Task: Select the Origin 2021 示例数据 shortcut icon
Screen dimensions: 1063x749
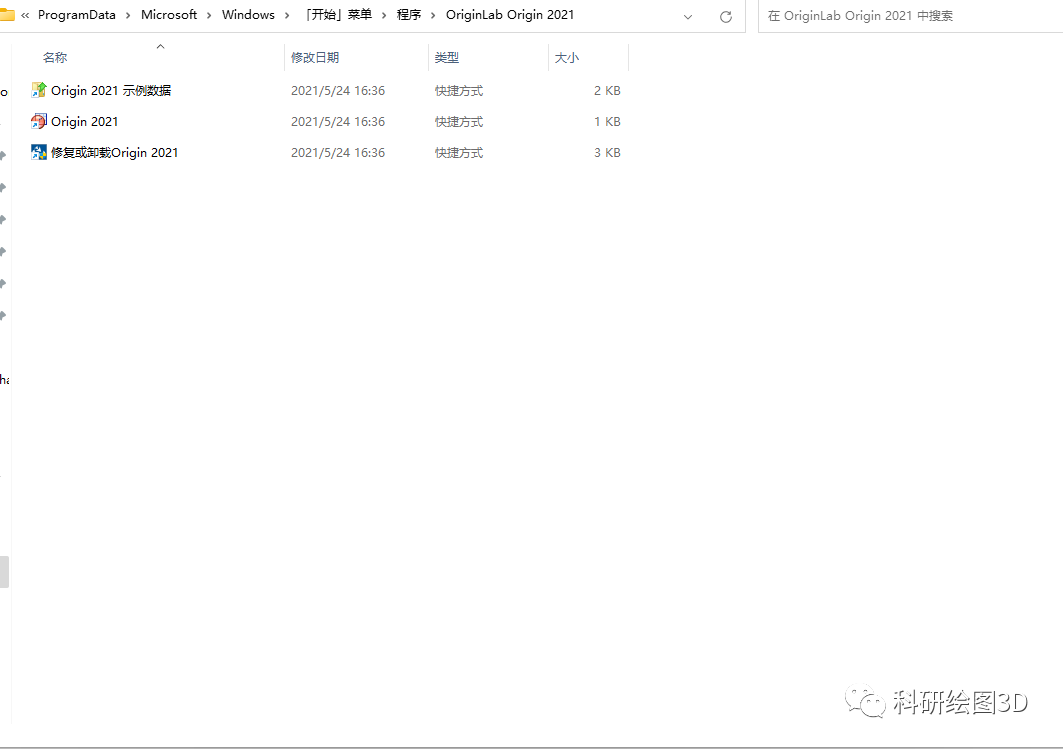Action: pyautogui.click(x=39, y=90)
